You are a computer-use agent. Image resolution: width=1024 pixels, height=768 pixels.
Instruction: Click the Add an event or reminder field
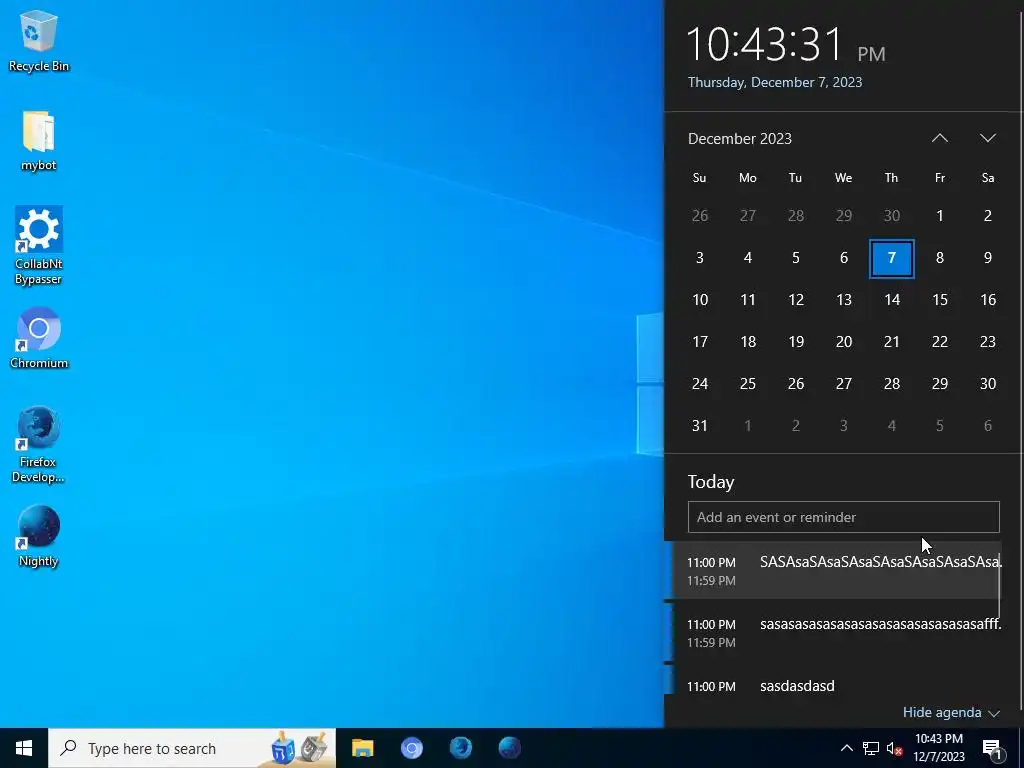(843, 517)
